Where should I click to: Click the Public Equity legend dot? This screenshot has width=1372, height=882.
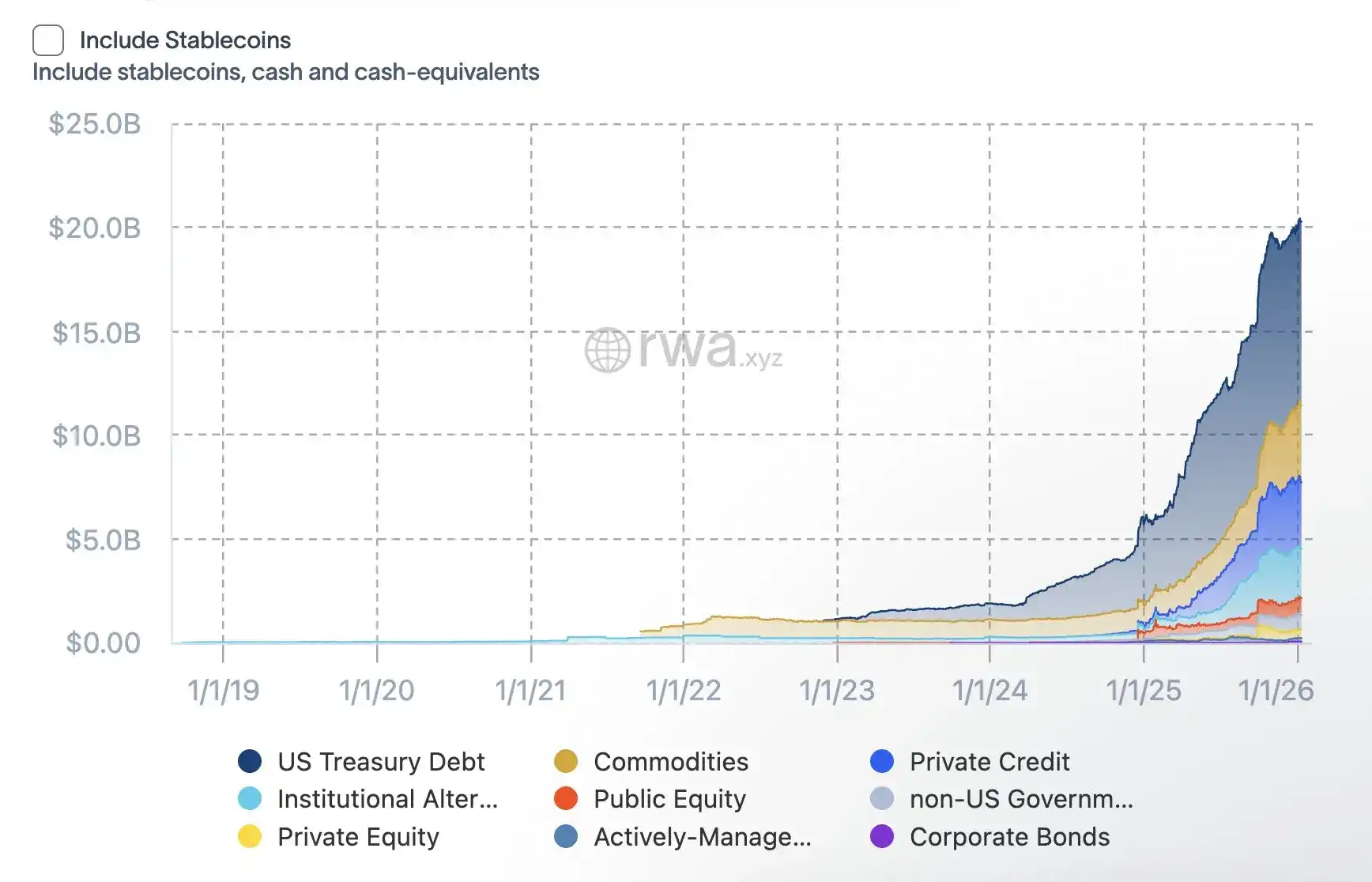(566, 798)
